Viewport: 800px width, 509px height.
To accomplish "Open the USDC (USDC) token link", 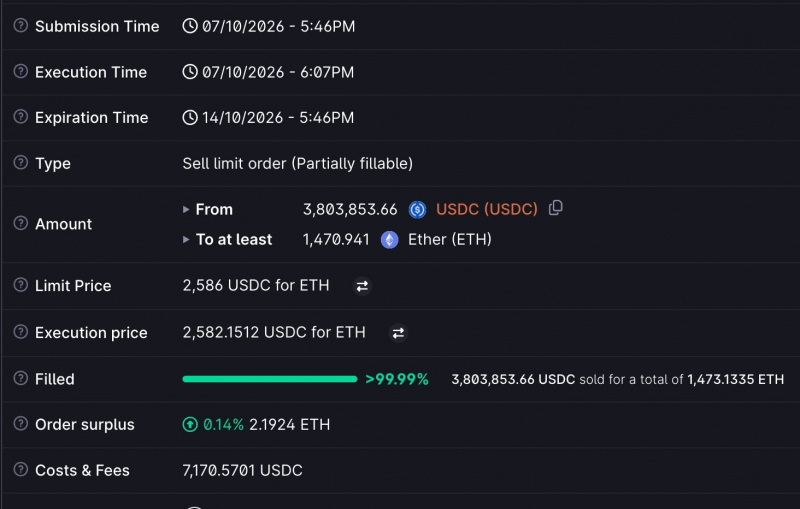I will pos(487,209).
